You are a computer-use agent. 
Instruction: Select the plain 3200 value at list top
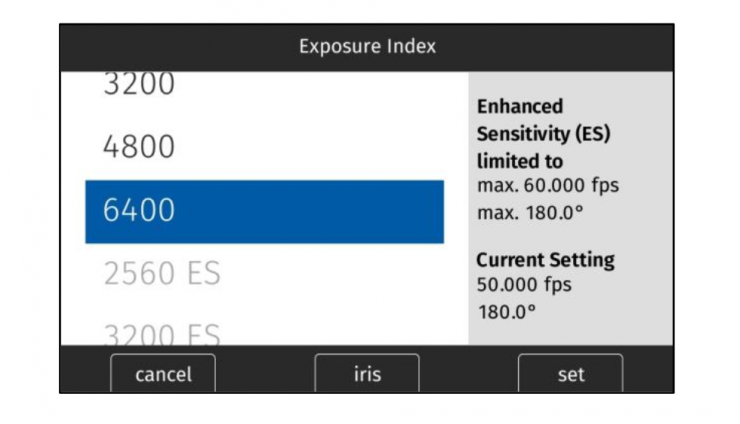139,86
